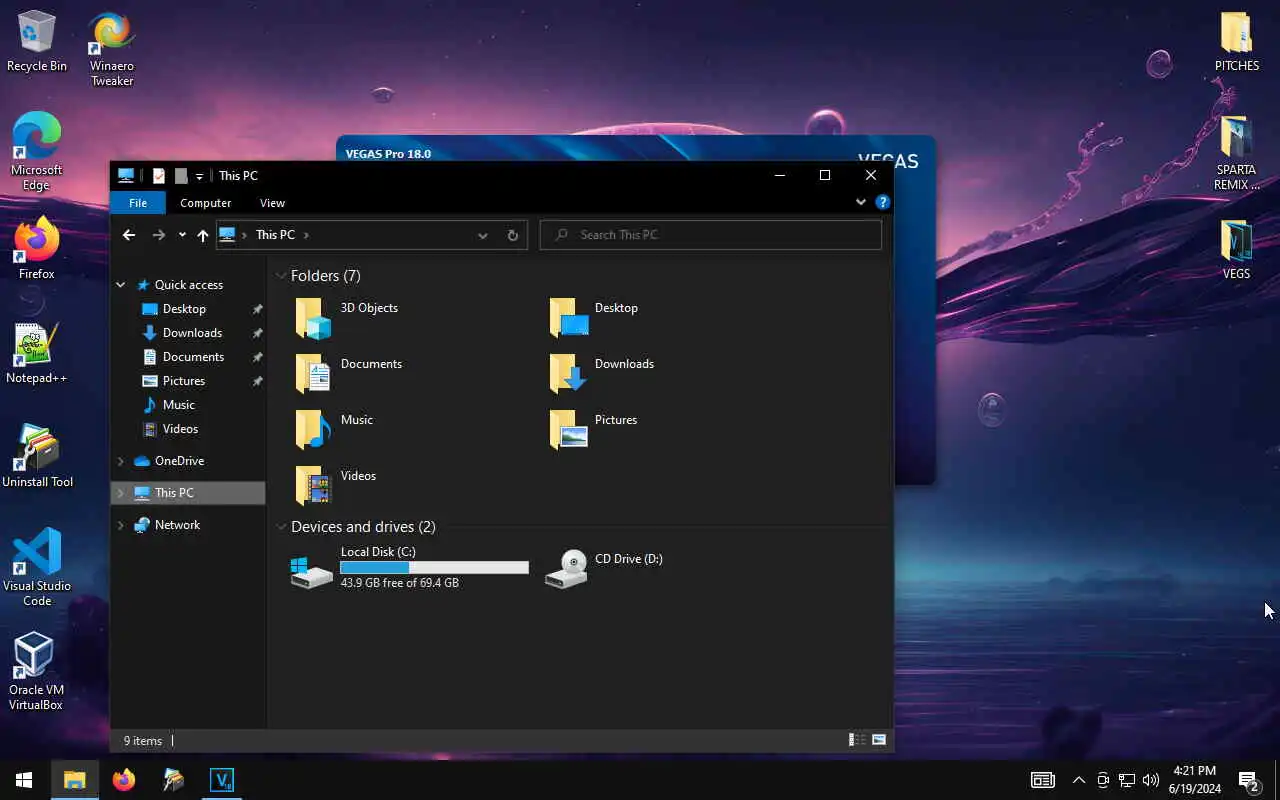Open Customize Quick Access Toolbar dropdown

pyautogui.click(x=199, y=176)
